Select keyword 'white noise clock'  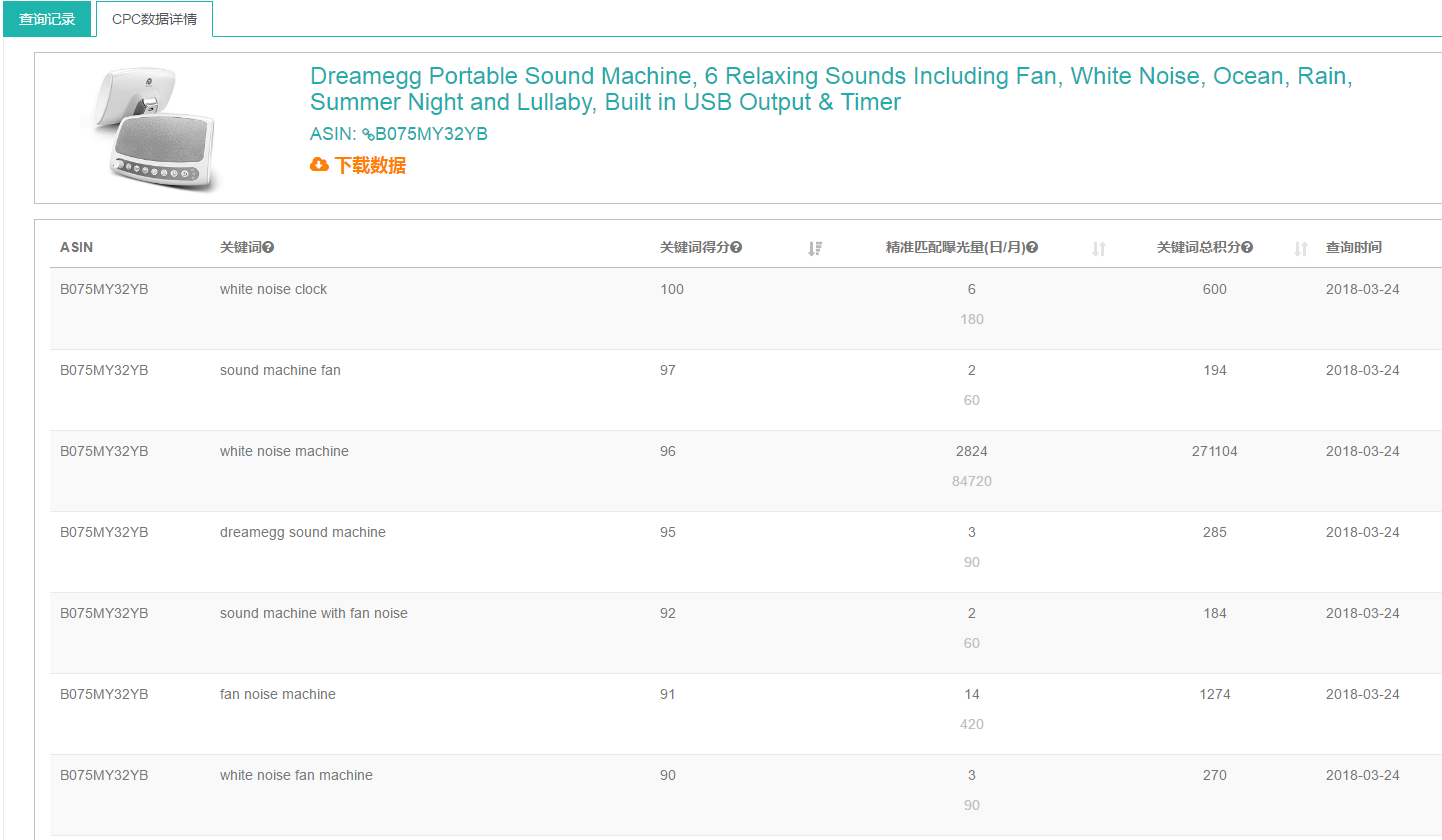coord(273,289)
